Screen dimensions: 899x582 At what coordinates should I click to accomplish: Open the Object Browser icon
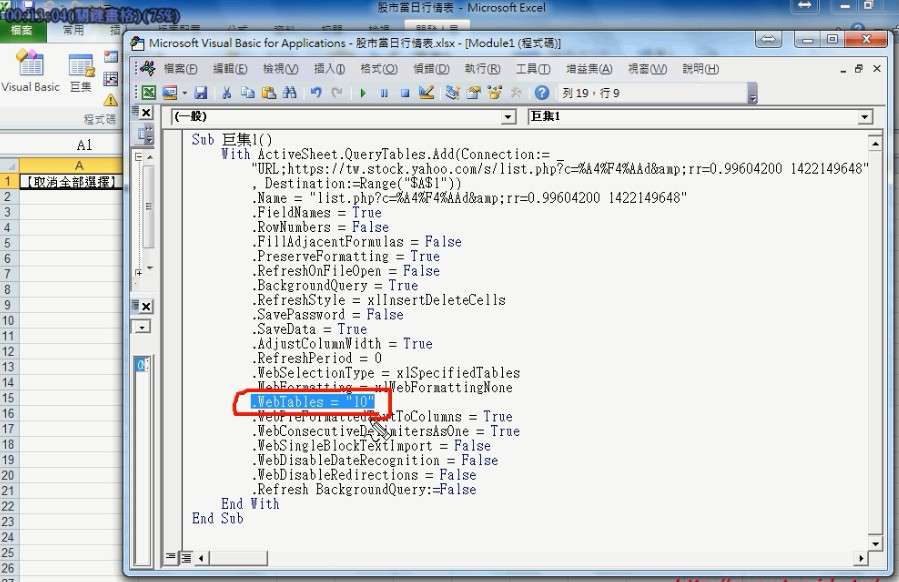tap(494, 93)
